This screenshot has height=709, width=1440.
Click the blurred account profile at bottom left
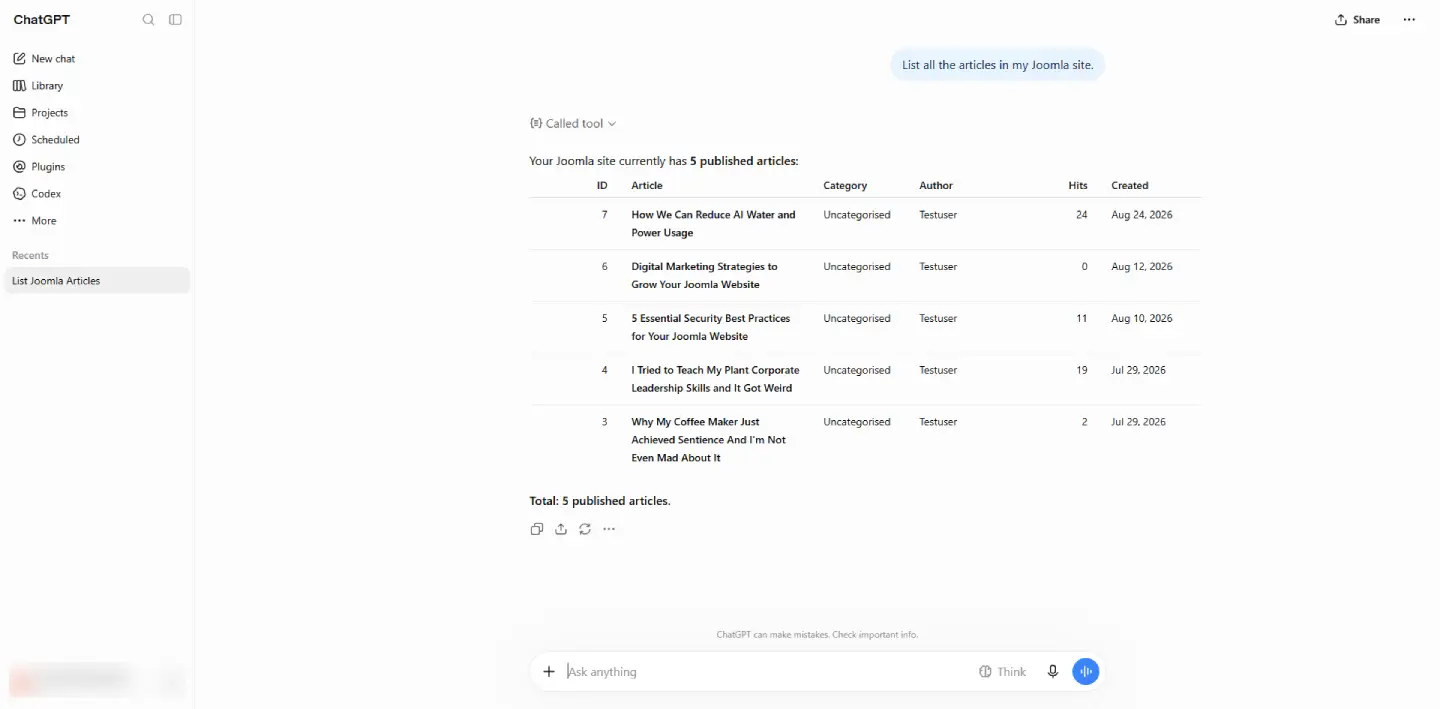(70, 680)
